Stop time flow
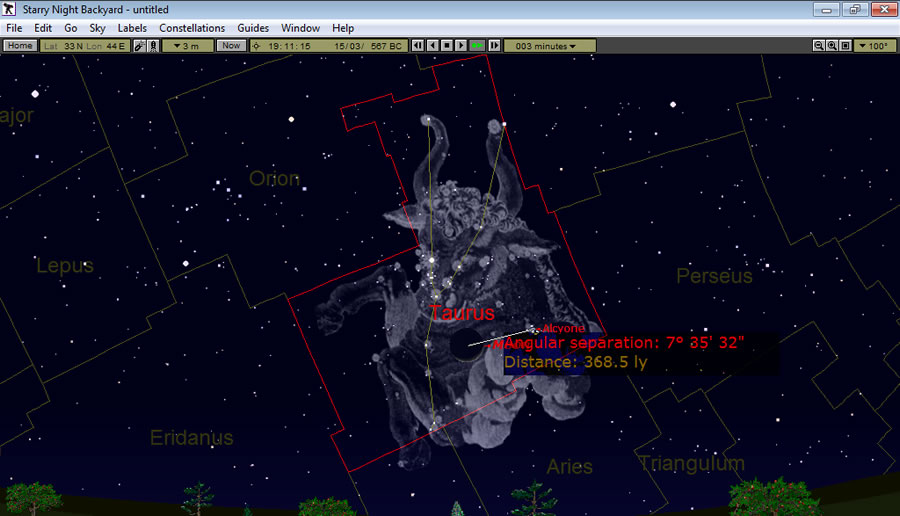Viewport: 900px width, 516px height. [447, 46]
